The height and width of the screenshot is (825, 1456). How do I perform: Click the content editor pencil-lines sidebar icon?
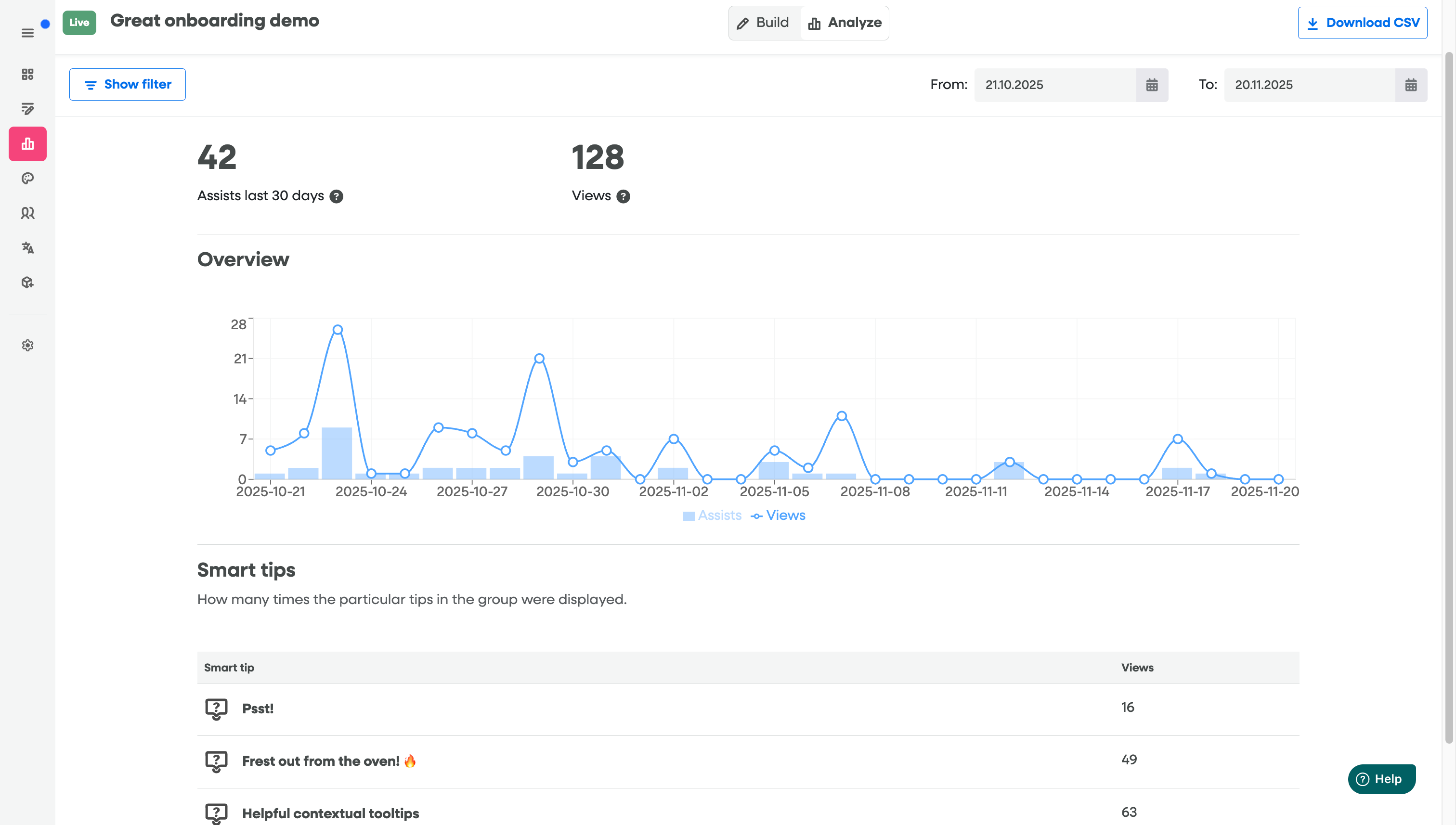click(27, 109)
